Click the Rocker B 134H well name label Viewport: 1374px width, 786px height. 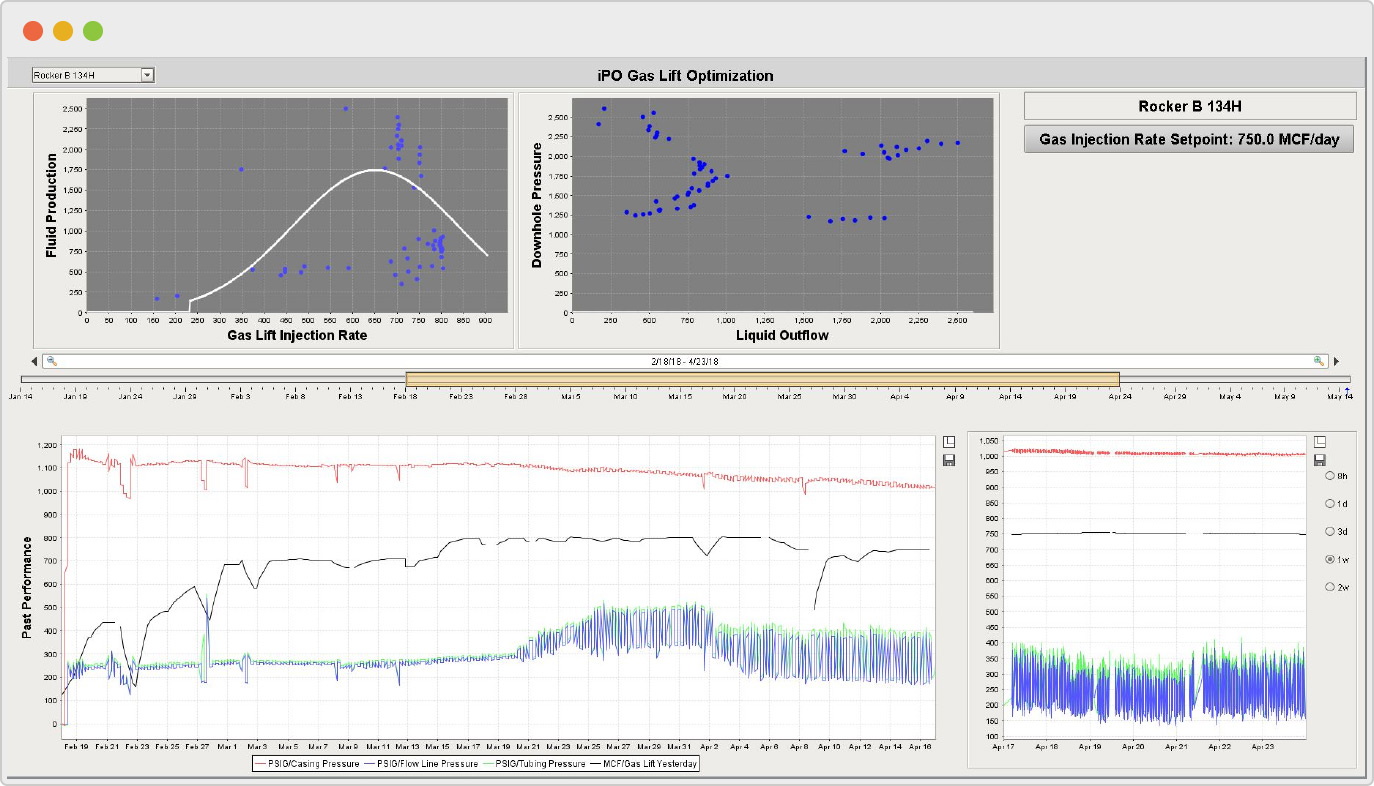coord(1188,105)
